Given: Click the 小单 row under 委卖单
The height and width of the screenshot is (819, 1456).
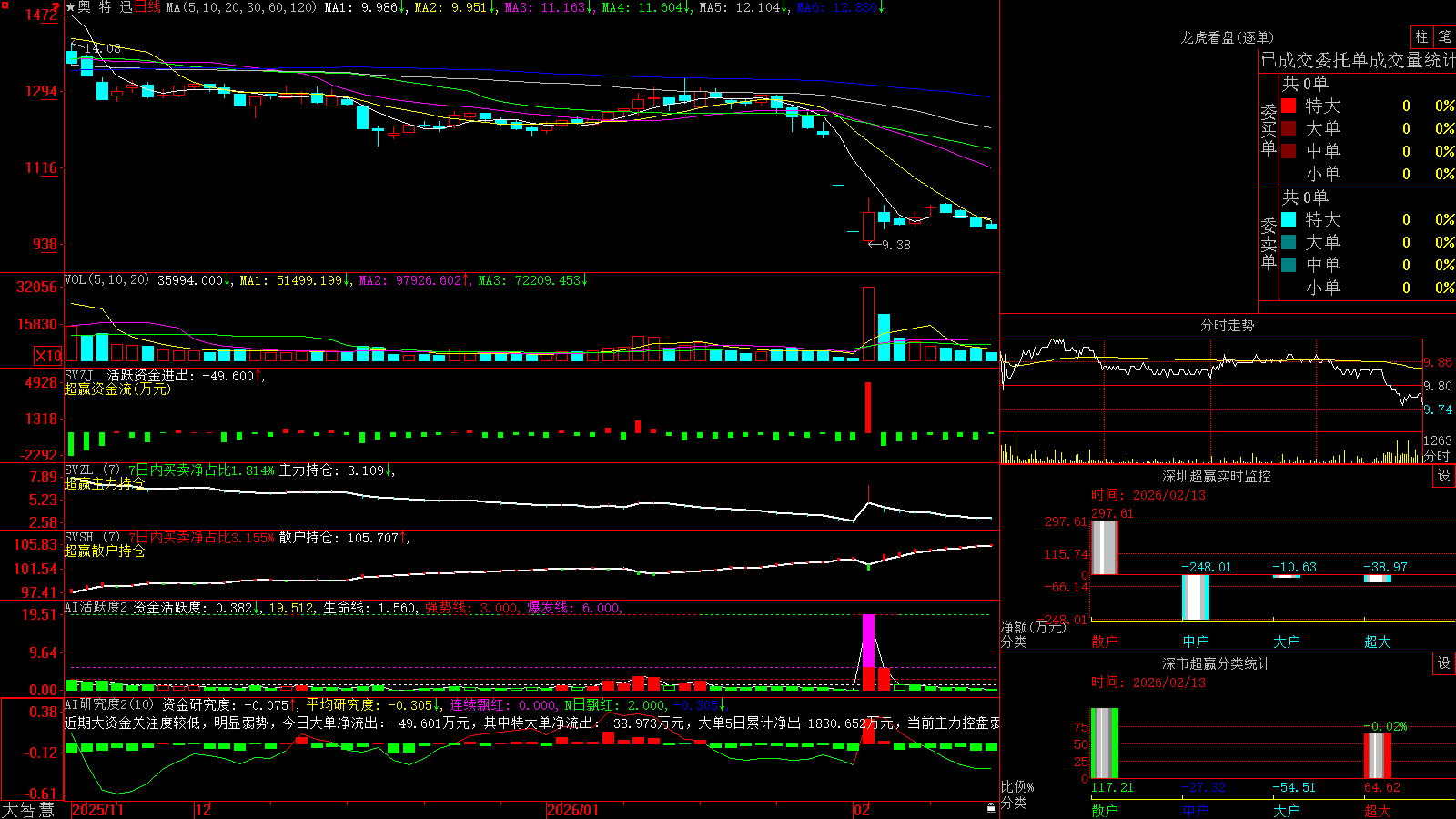Looking at the screenshot, I should click(x=1368, y=288).
